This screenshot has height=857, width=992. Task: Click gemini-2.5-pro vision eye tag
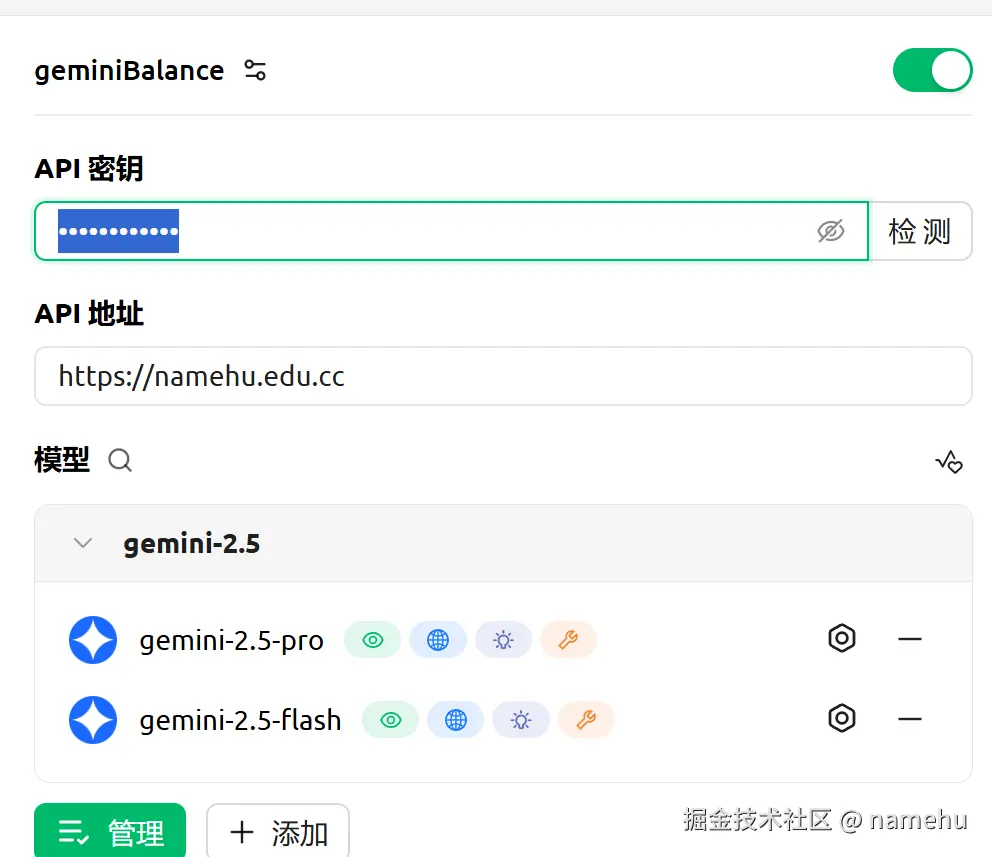click(373, 640)
